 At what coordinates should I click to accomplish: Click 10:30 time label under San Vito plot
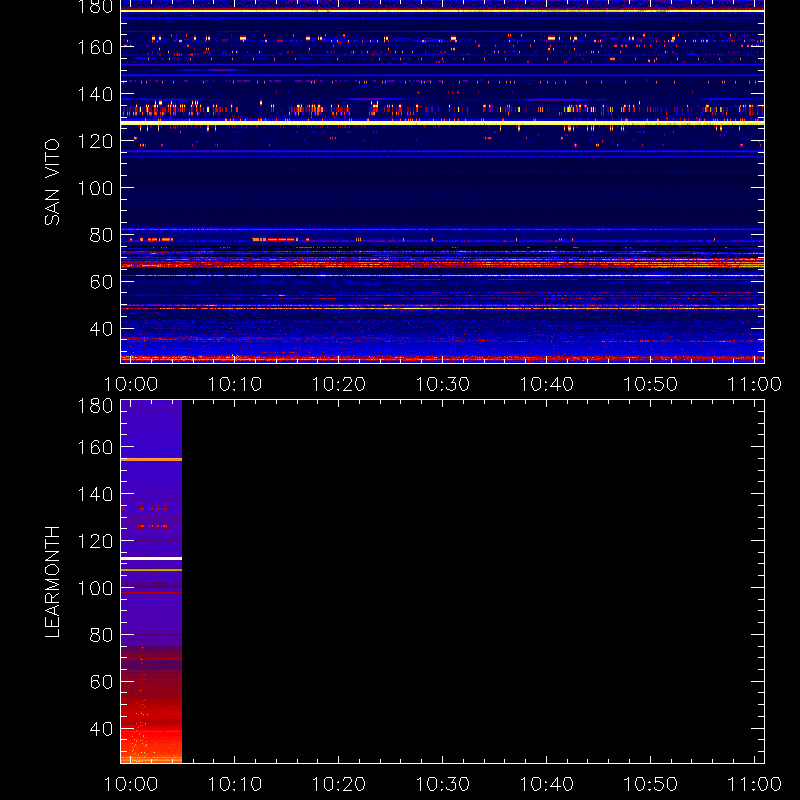pos(442,384)
